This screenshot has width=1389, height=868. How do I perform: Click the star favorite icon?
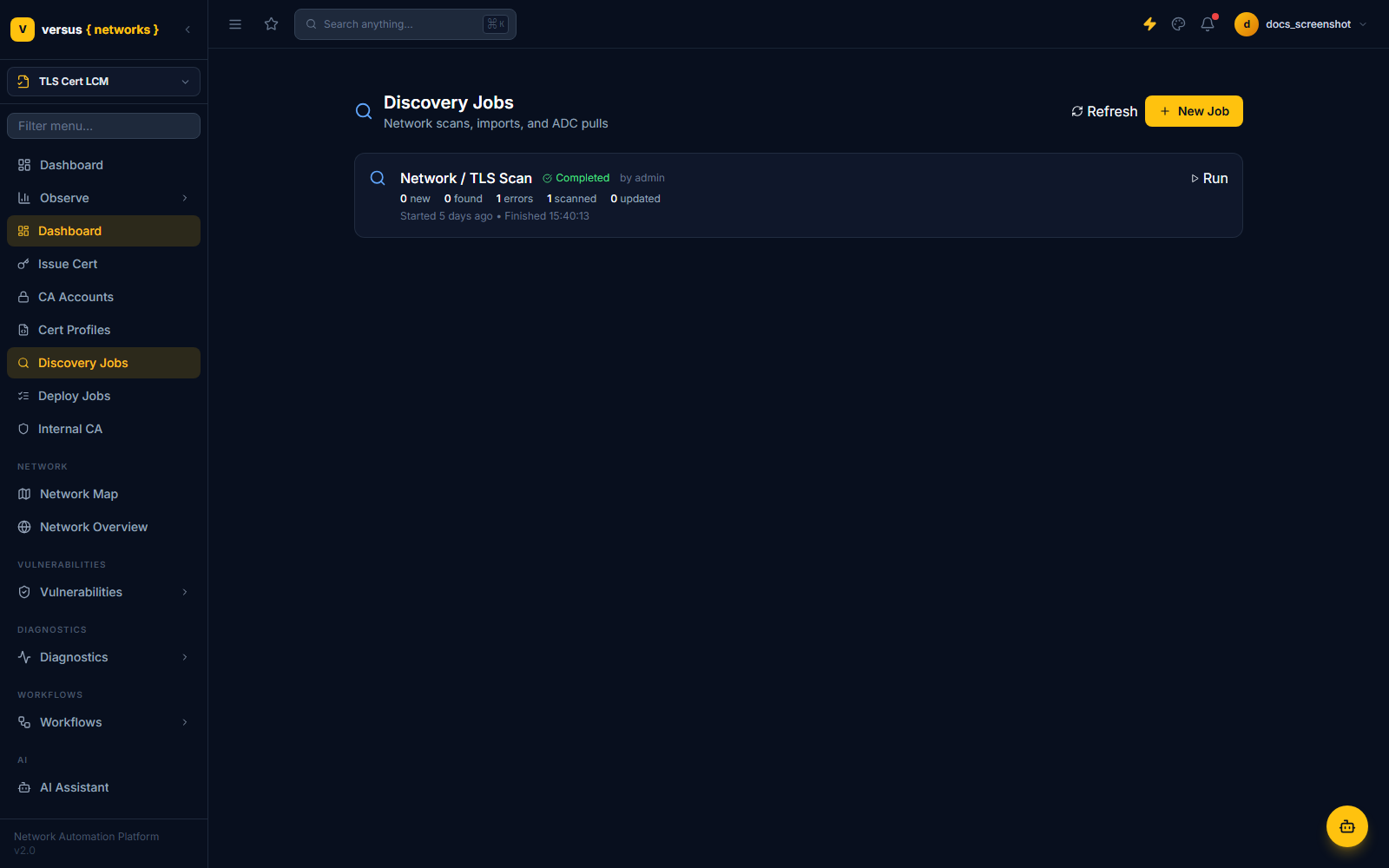tap(272, 24)
